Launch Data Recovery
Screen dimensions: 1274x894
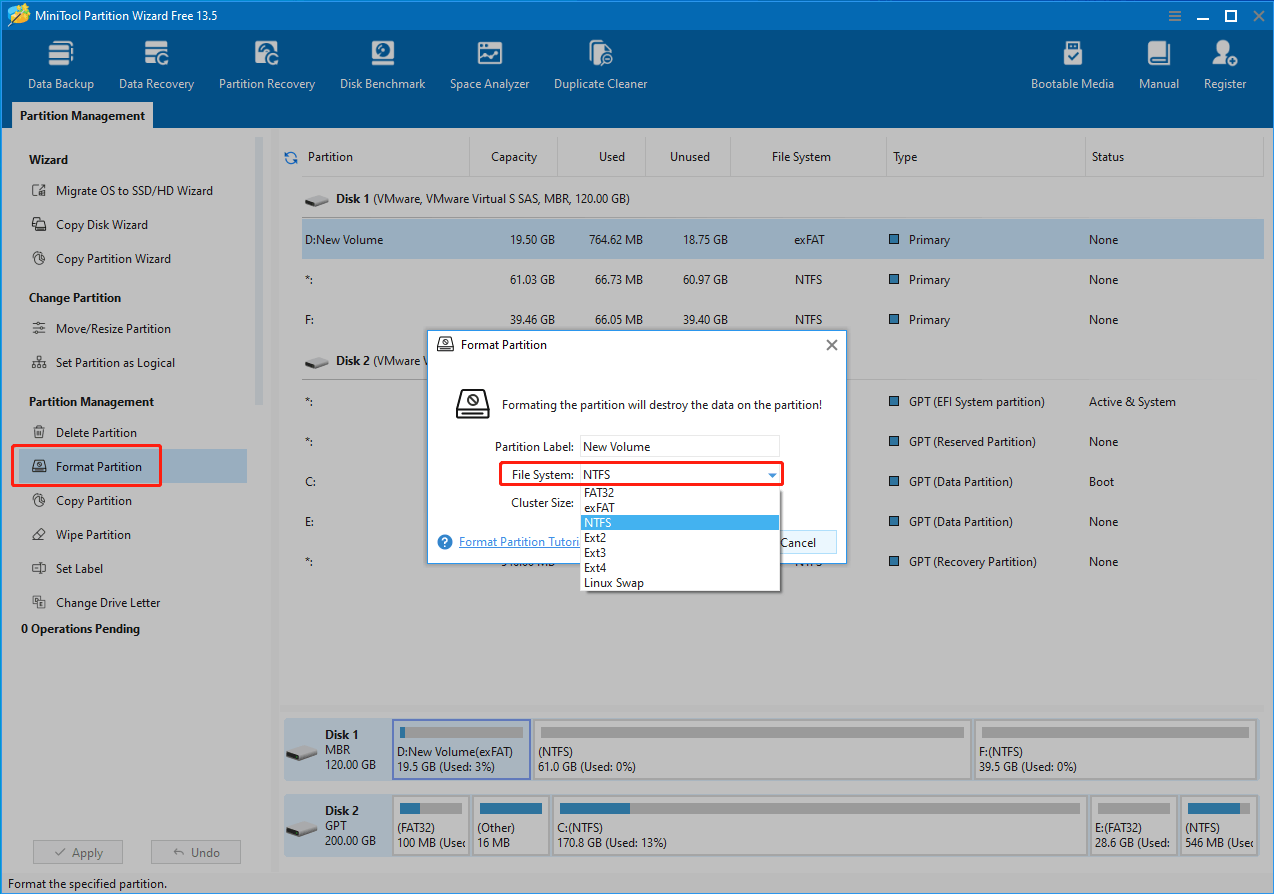tap(155, 63)
